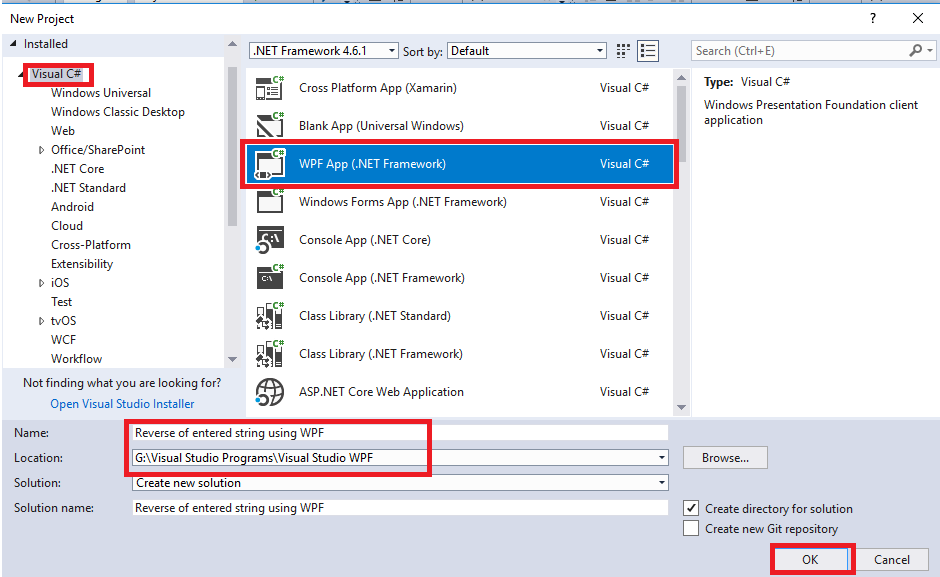Select the Cloud category
The image size is (940, 577).
click(x=67, y=226)
